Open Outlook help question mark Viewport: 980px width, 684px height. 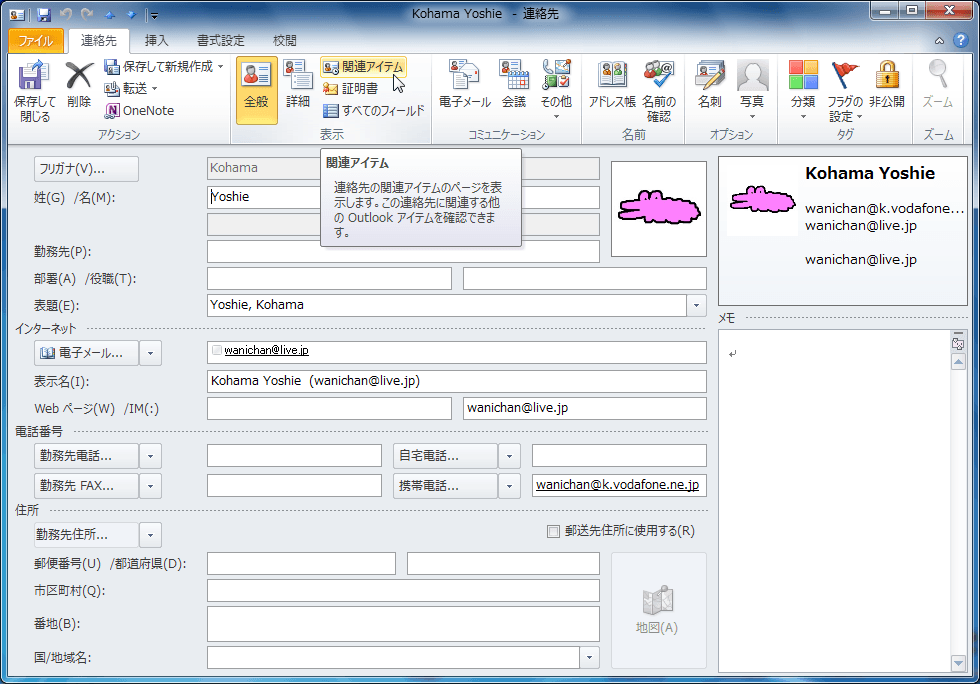click(x=961, y=40)
